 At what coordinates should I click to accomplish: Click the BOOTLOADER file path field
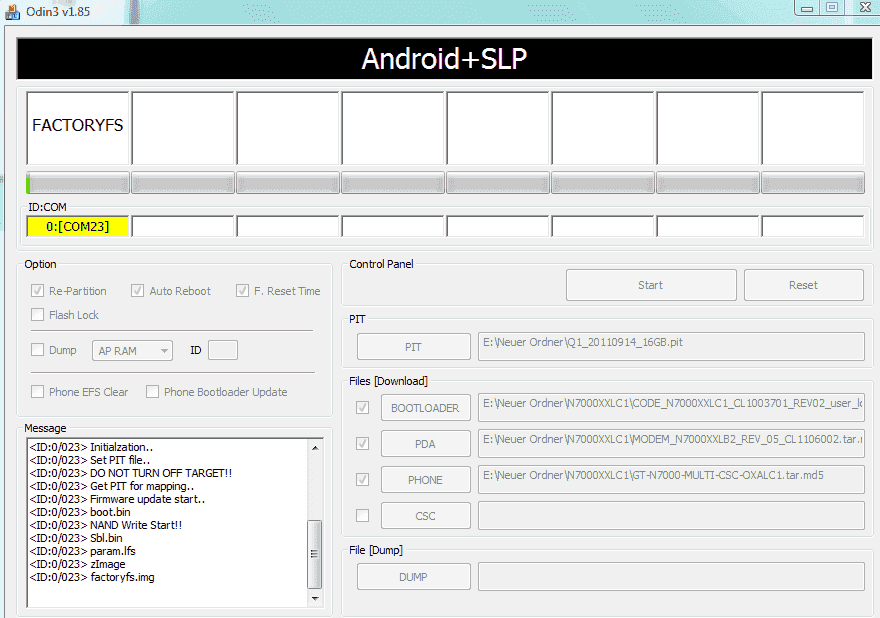pyautogui.click(x=671, y=408)
